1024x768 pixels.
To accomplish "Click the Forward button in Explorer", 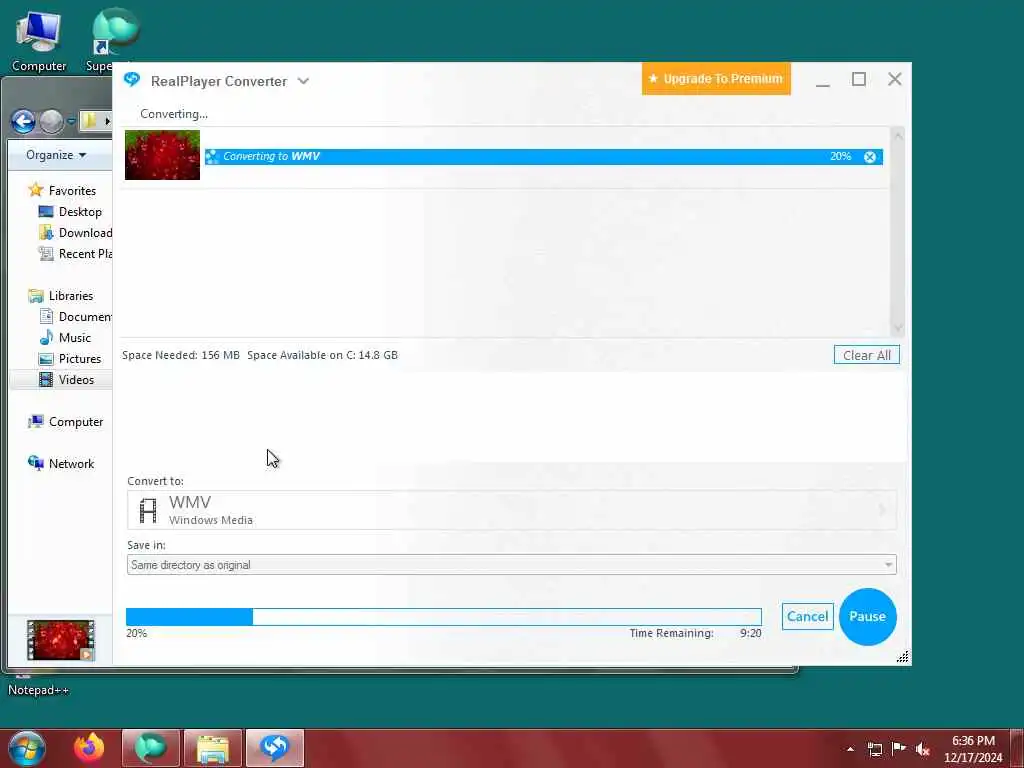I will click(52, 121).
